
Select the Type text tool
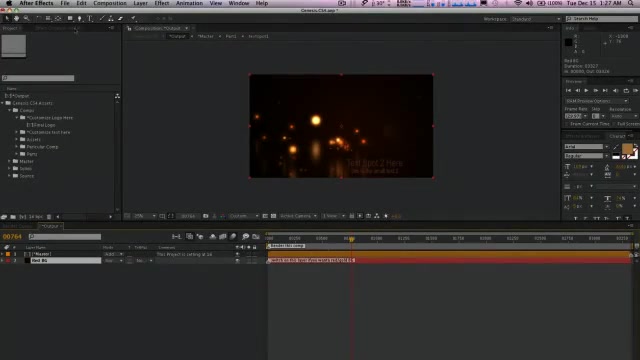(90, 18)
